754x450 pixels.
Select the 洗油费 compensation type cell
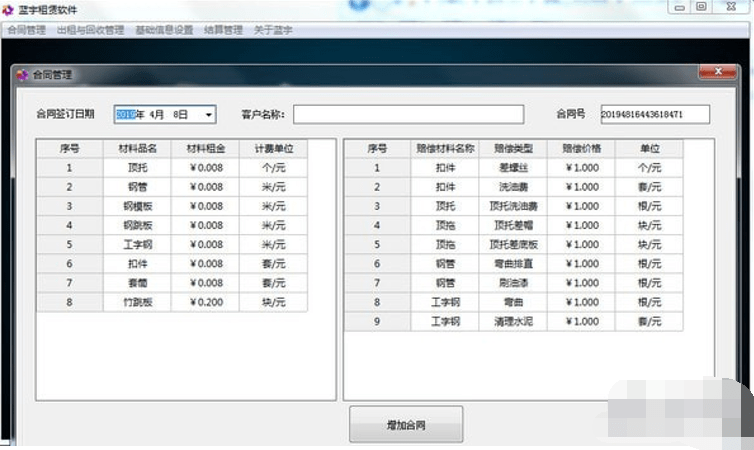pos(513,187)
